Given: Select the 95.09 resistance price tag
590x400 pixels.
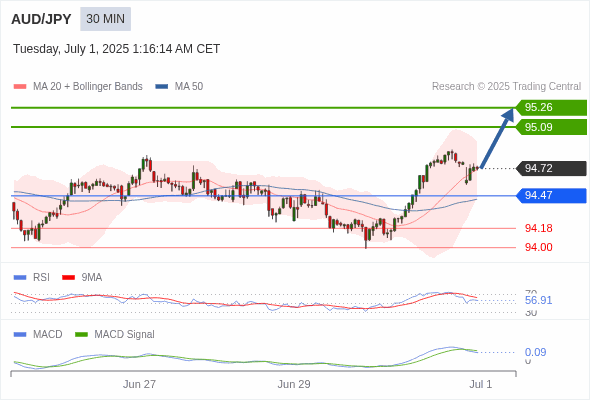Looking at the screenshot, I should coord(551,127).
